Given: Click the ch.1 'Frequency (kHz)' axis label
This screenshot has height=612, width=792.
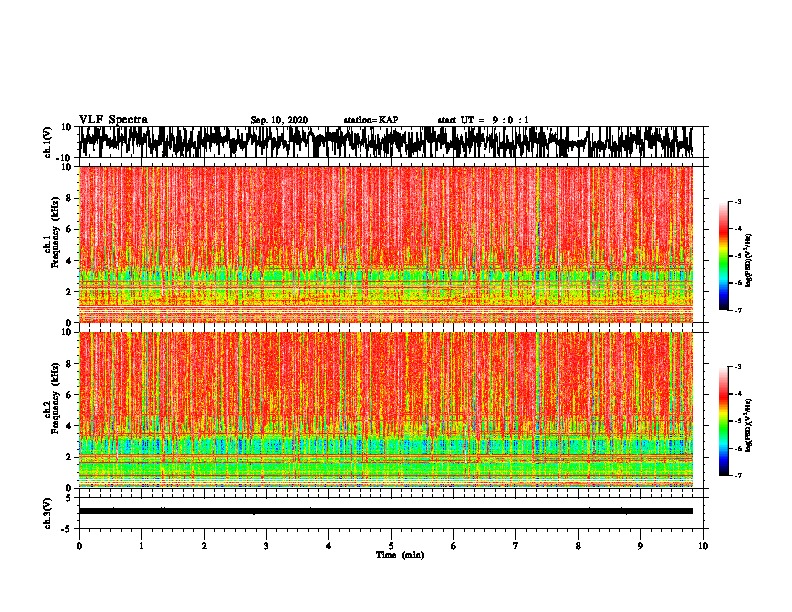Looking at the screenshot, I should [x=55, y=232].
